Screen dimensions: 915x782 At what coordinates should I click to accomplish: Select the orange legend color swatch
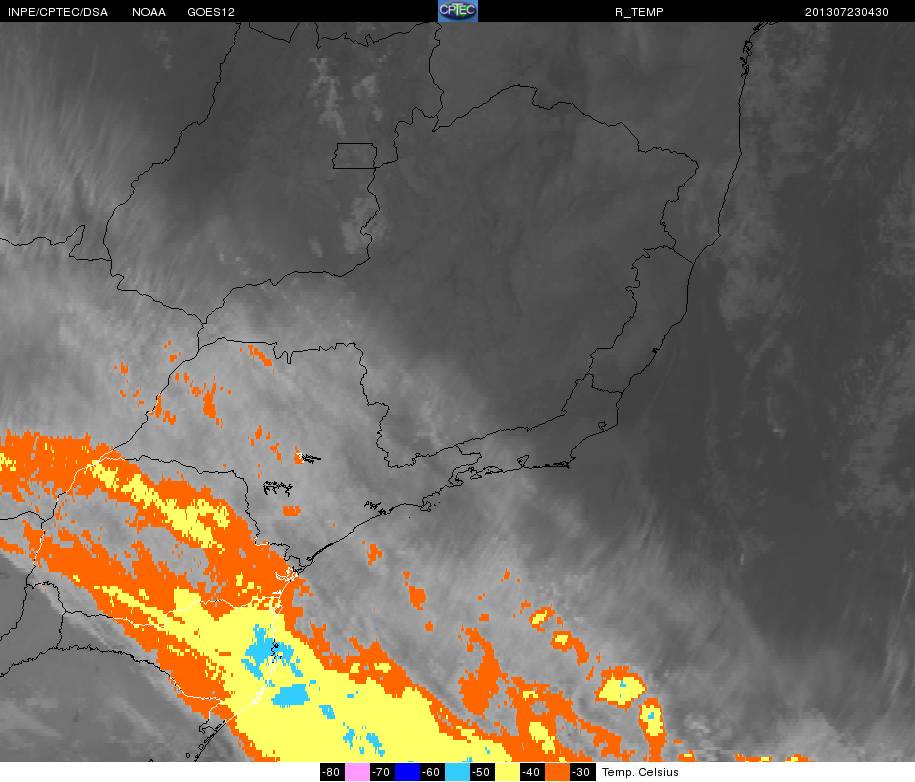(x=557, y=771)
